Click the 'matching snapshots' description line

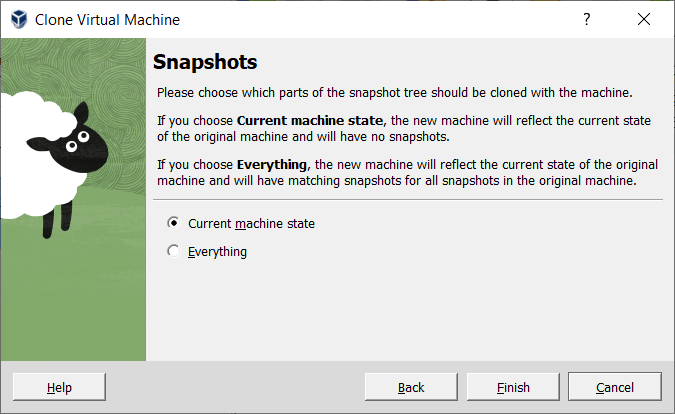[x=396, y=181]
